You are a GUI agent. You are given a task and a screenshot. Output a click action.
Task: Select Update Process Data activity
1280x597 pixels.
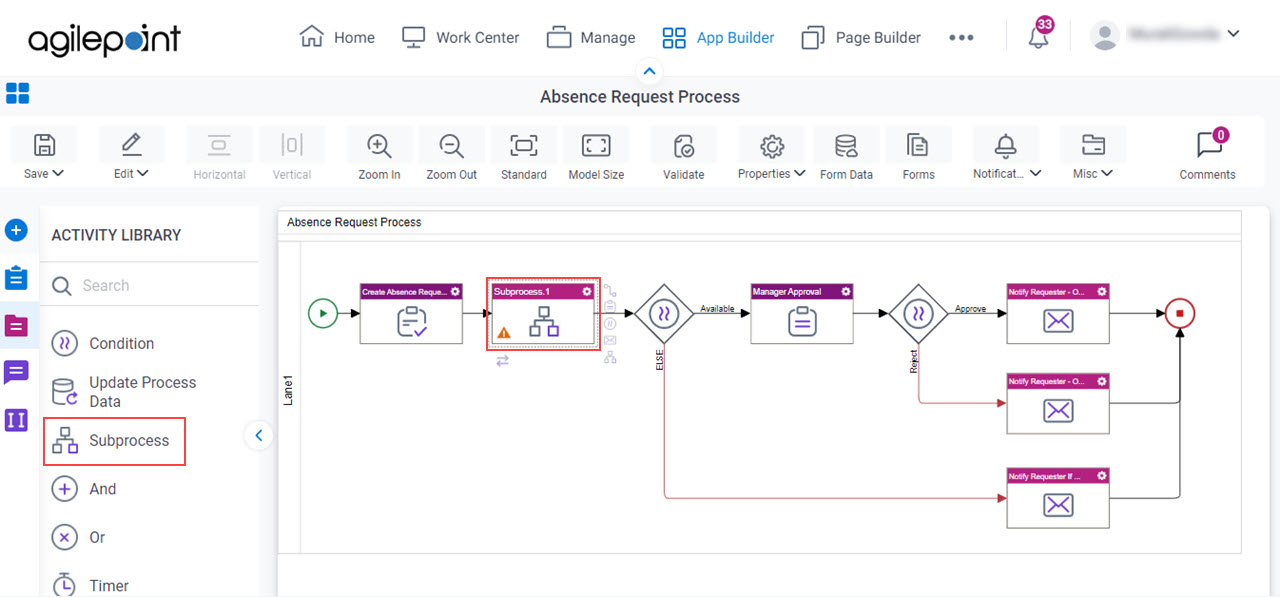coord(124,392)
